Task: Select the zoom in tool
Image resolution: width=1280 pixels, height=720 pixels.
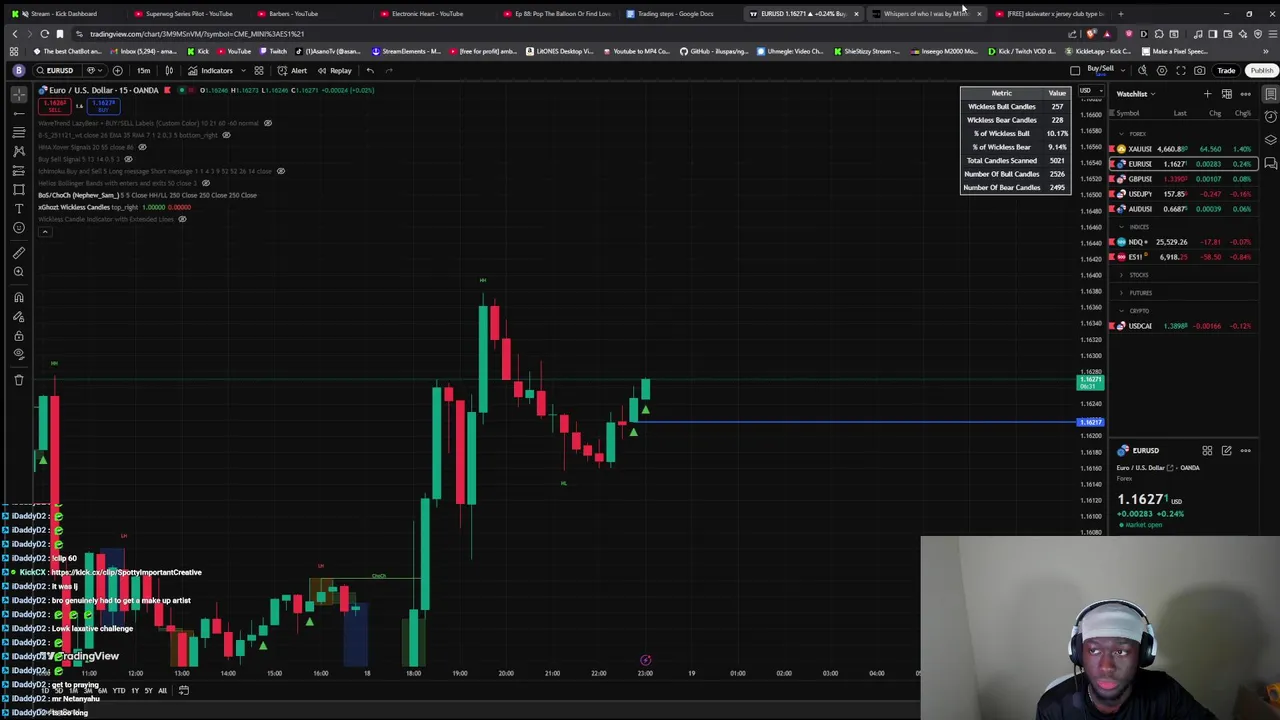Action: [x=18, y=272]
